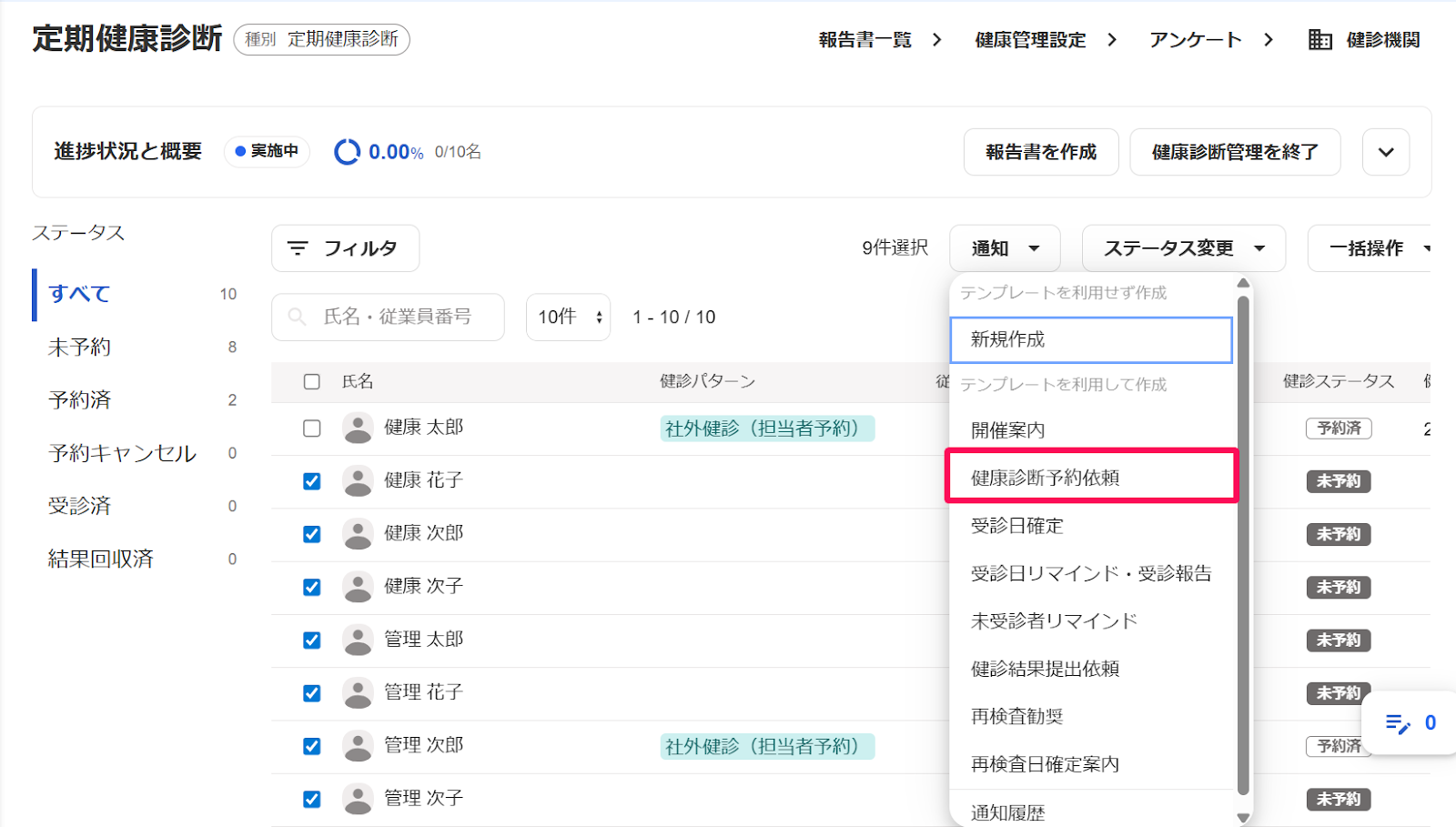Screen dimensions: 1456x827
Task: Click avatar icon for 健康 花子
Action: pyautogui.click(x=358, y=480)
